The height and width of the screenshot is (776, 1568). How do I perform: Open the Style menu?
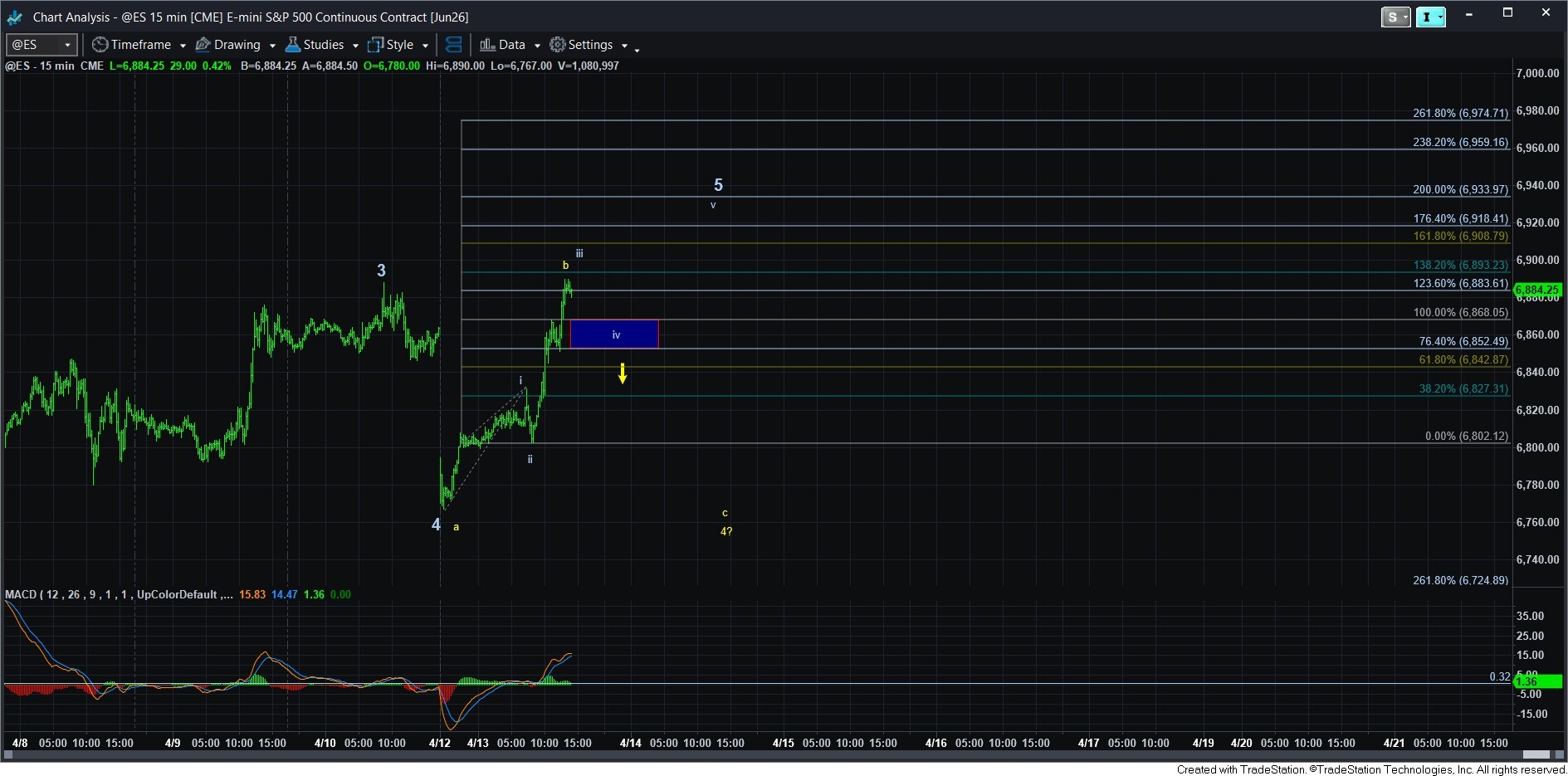(399, 45)
